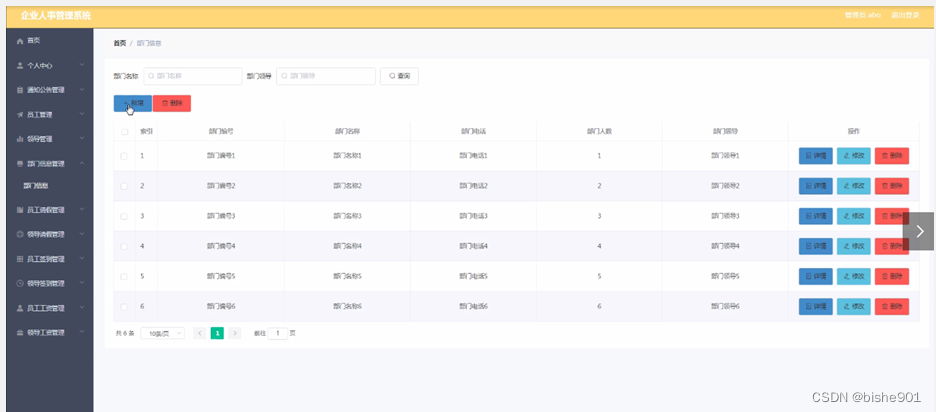The height and width of the screenshot is (412, 936).
Task: Expand the 员工工资管理 chevron
Action: (x=82, y=308)
